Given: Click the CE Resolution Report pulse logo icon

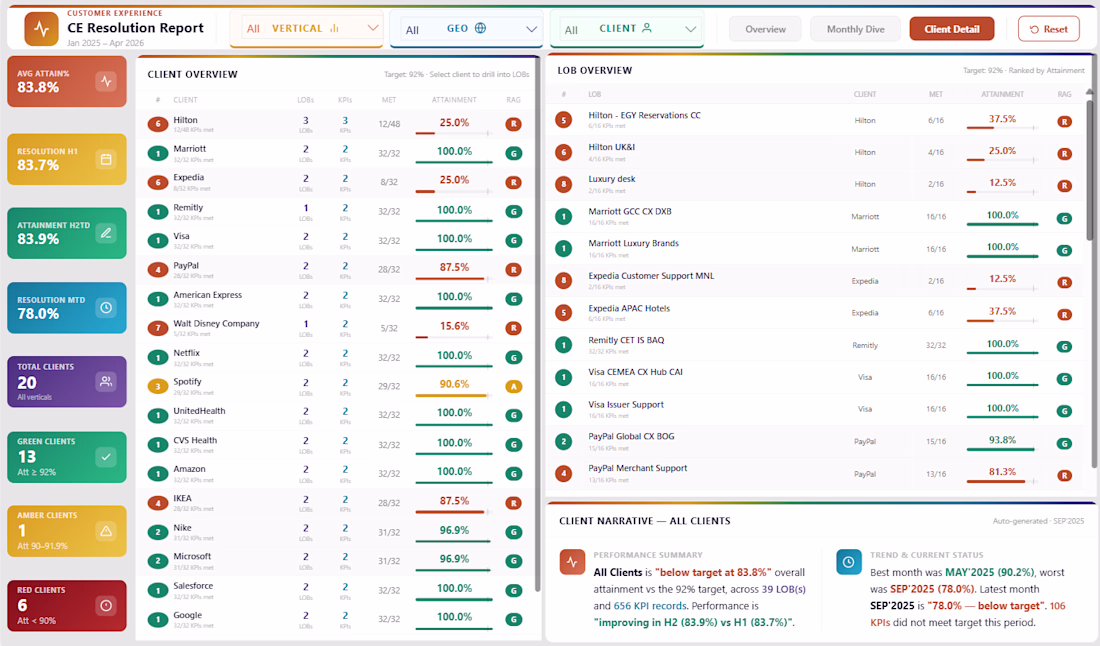Looking at the screenshot, I should [41, 29].
